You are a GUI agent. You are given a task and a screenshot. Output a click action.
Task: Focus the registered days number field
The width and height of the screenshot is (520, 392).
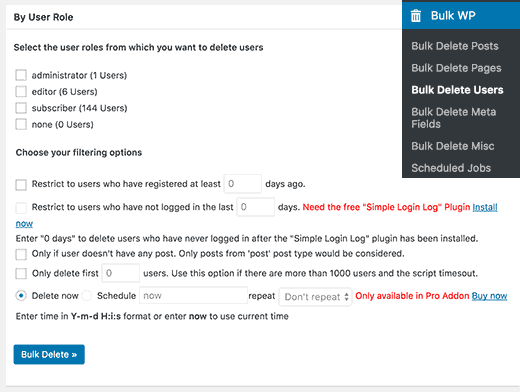(x=243, y=184)
